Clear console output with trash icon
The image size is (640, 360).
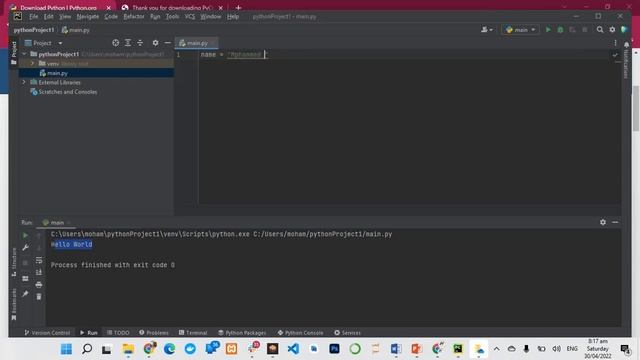(x=39, y=297)
